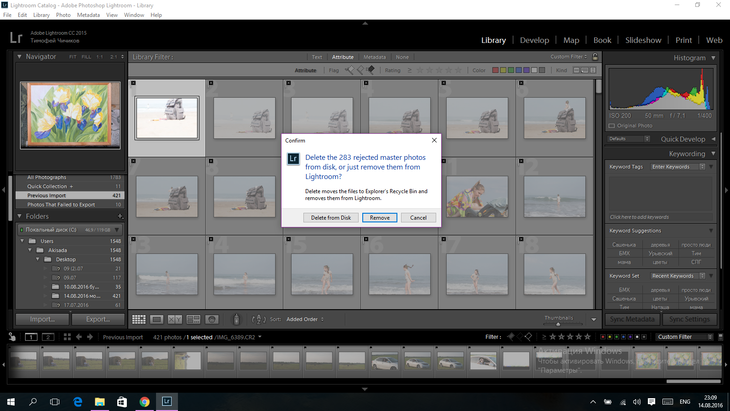Collapse the Users folder tree

[x=22, y=241]
